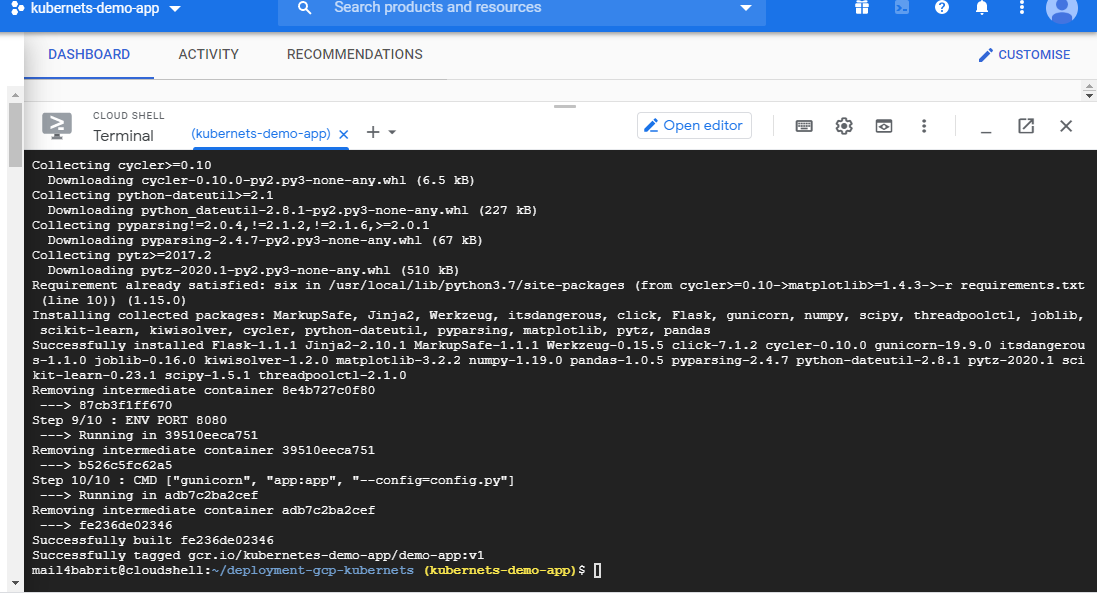Click the '---> fe236de02346' line
The height and width of the screenshot is (593, 1097).
[106, 525]
